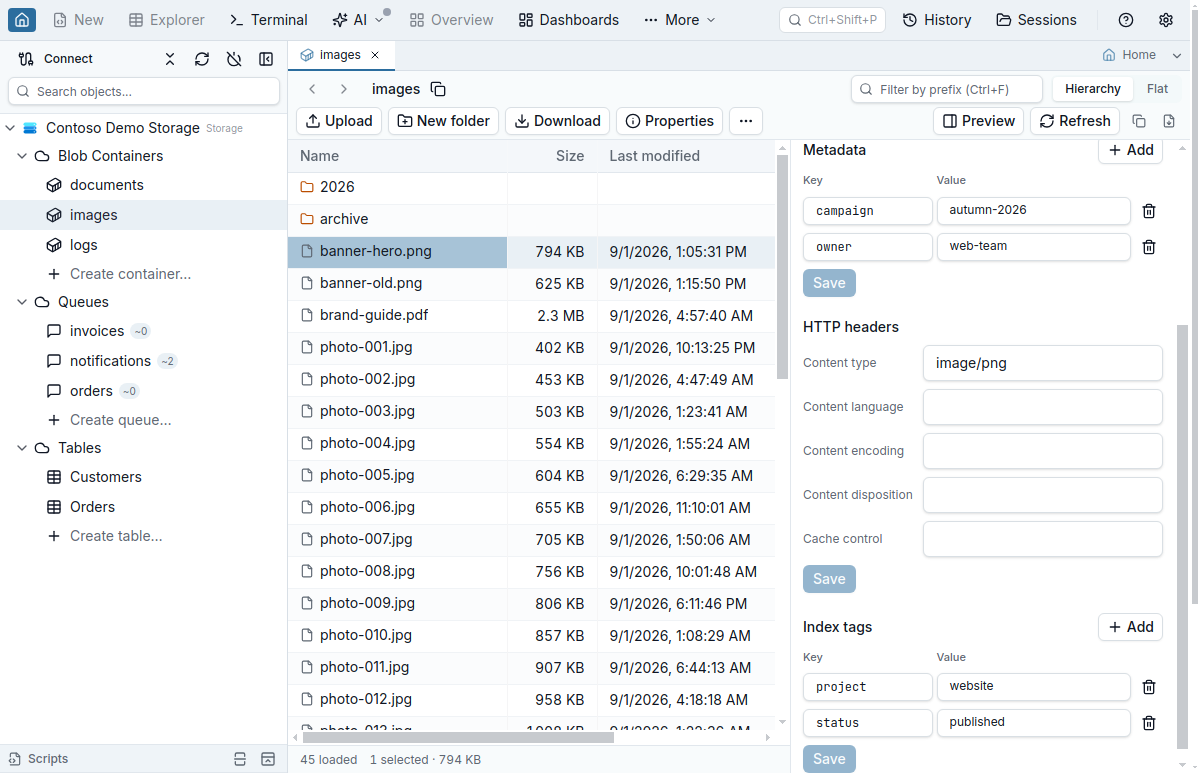Go back with left arrow
Image resolution: width=1200 pixels, height=773 pixels.
tap(312, 89)
